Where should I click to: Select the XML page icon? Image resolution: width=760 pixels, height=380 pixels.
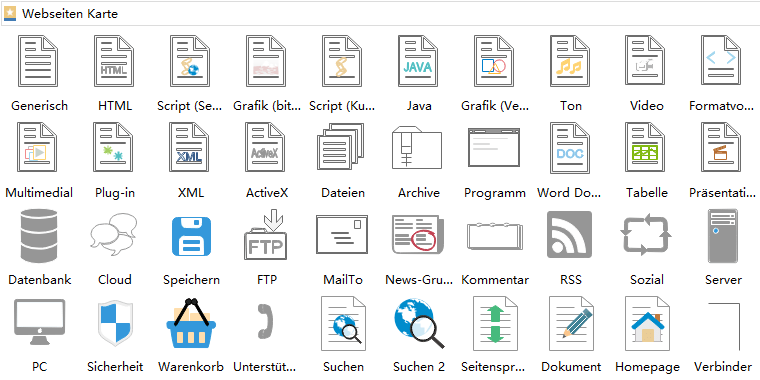[x=190, y=147]
